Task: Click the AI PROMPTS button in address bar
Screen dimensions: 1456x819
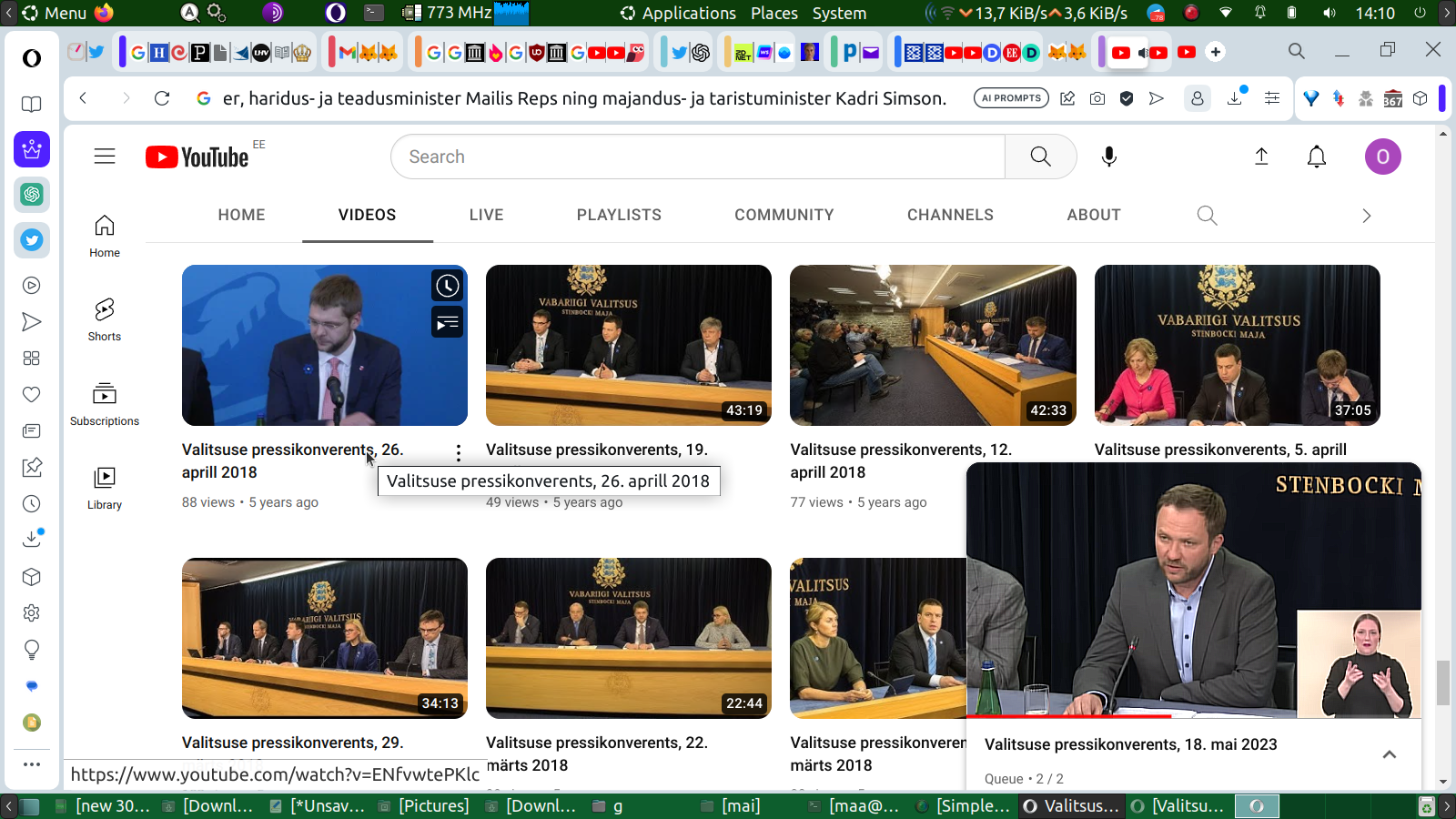Action: tap(1011, 98)
